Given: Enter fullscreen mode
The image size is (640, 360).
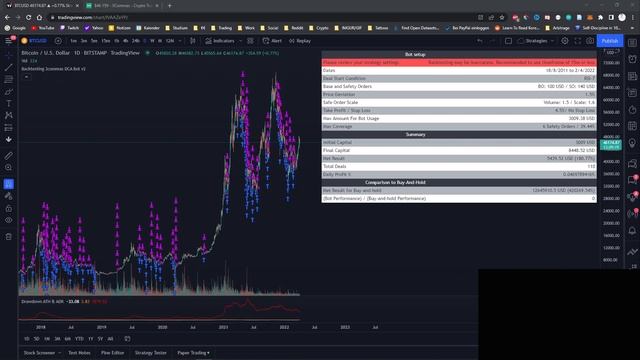Looking at the screenshot, I should click(x=578, y=41).
